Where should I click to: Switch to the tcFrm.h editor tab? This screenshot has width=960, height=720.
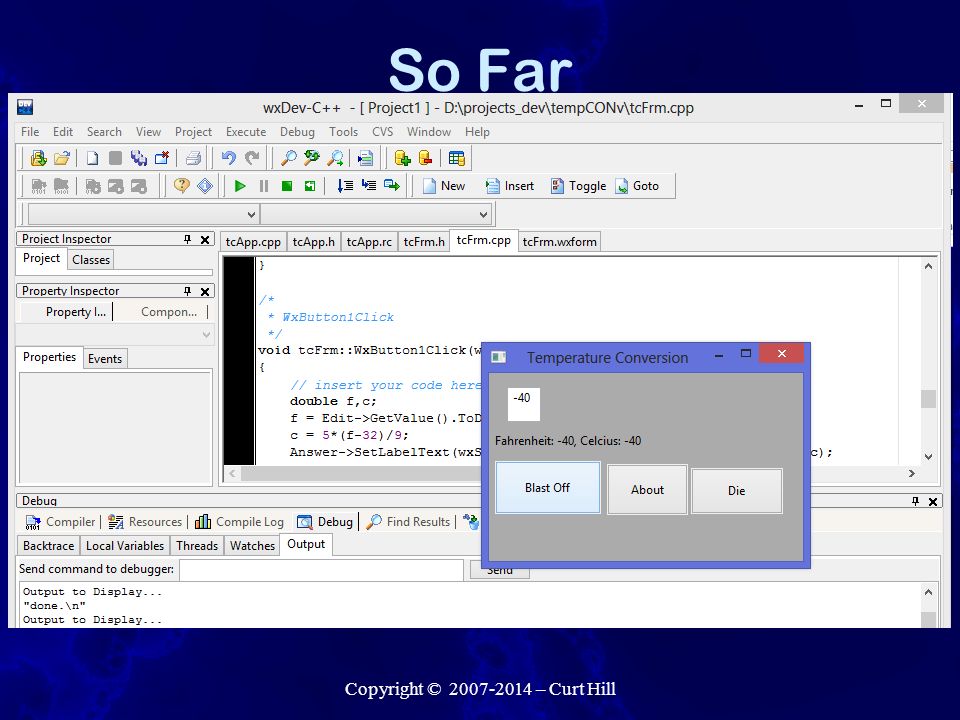(x=424, y=242)
